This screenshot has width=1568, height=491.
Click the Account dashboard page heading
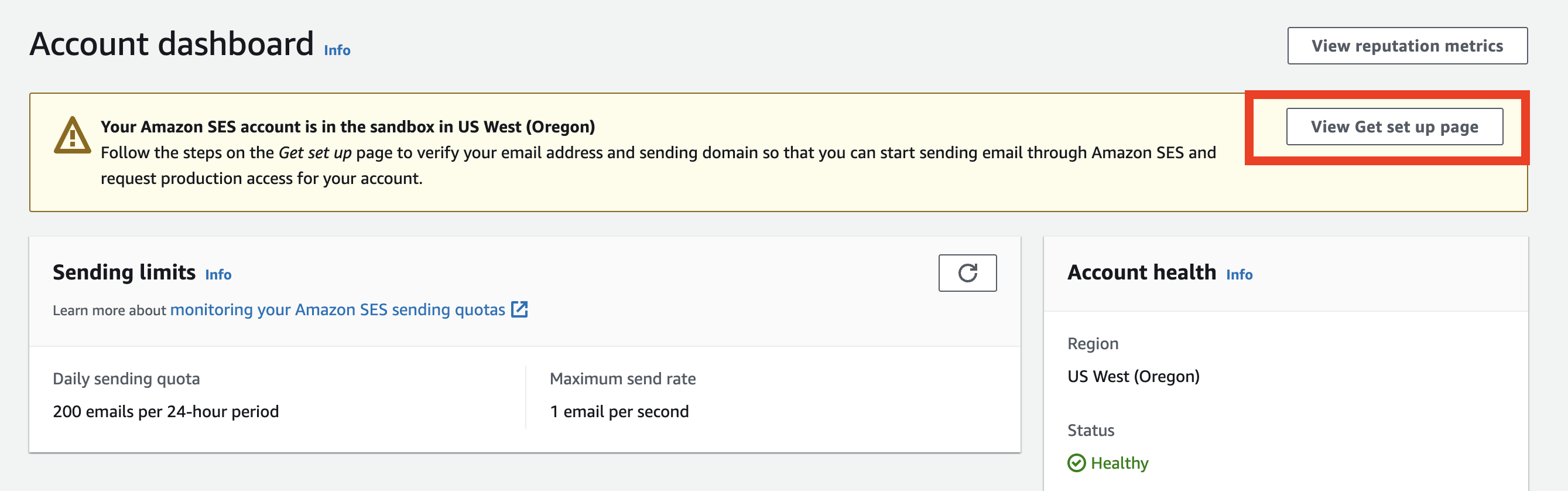[172, 44]
